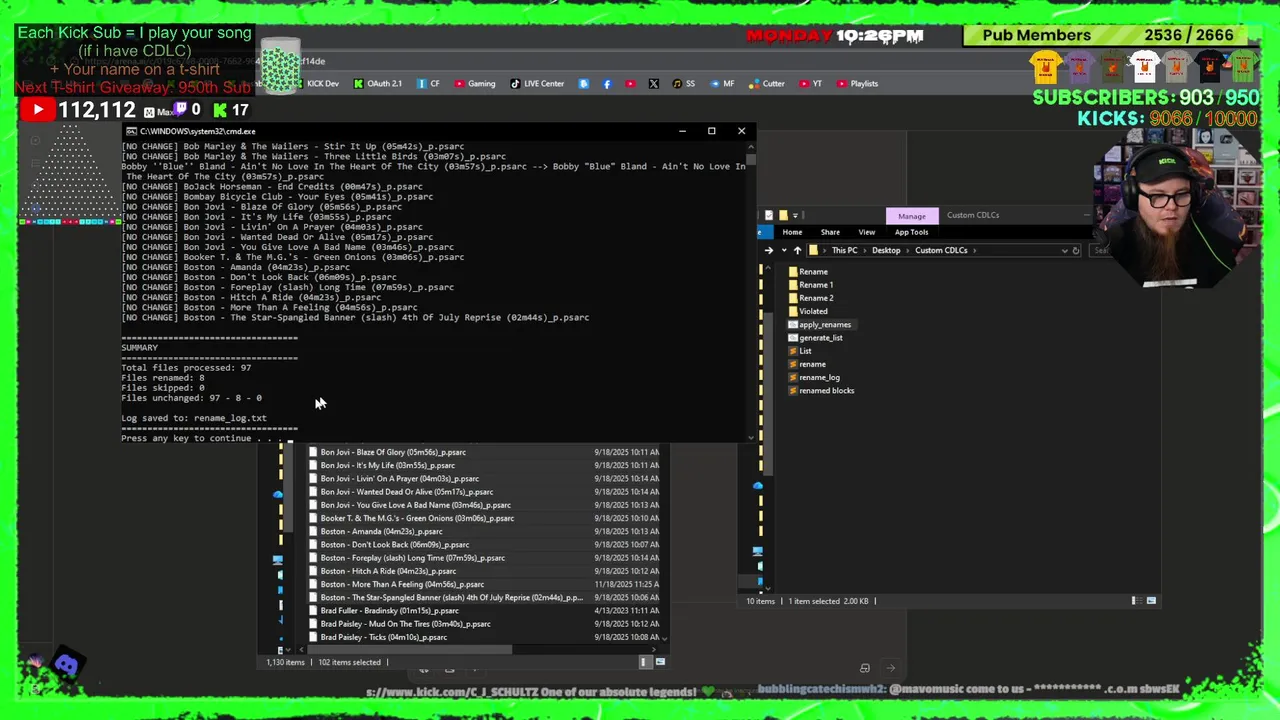Click This PC icon in song list sidebar
This screenshot has height=720, width=1280.
(x=278, y=560)
